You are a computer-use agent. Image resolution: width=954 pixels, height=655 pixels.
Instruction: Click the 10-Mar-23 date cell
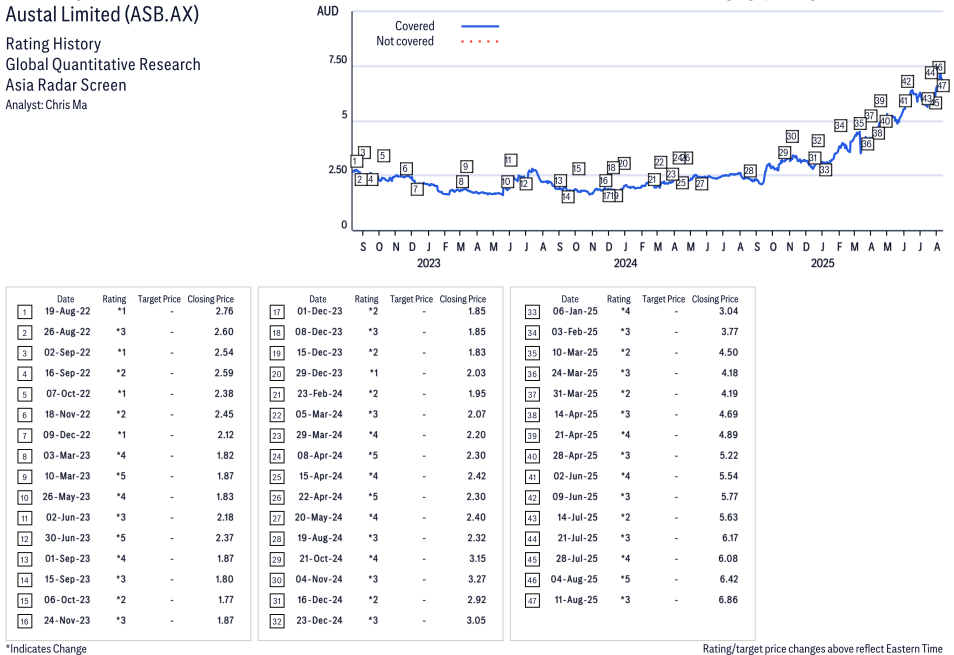(67, 476)
